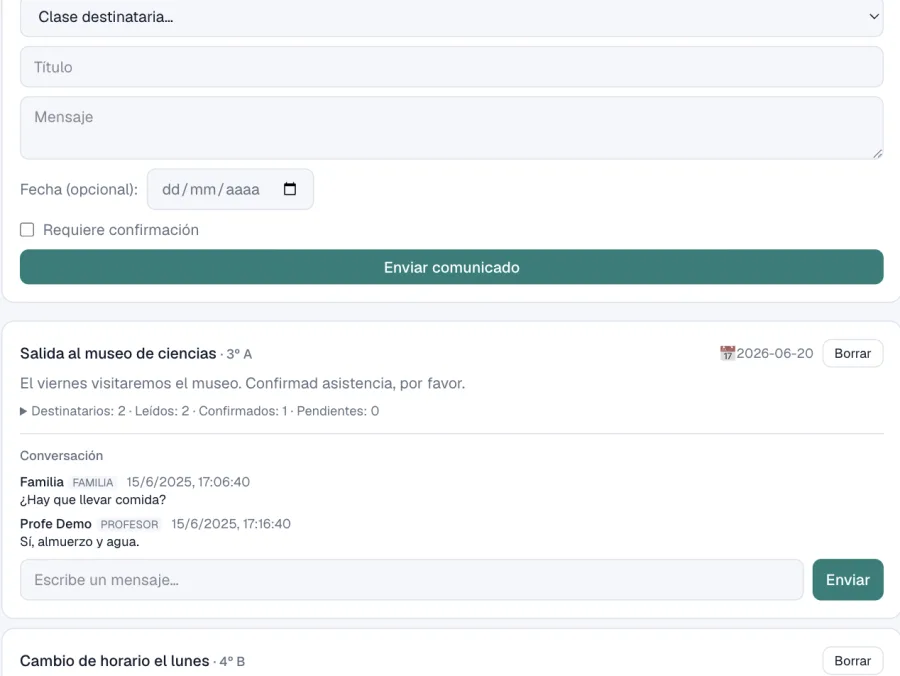Delete the Cambio de horario el lunes notice
Screen dimensions: 900x676
click(x=852, y=661)
